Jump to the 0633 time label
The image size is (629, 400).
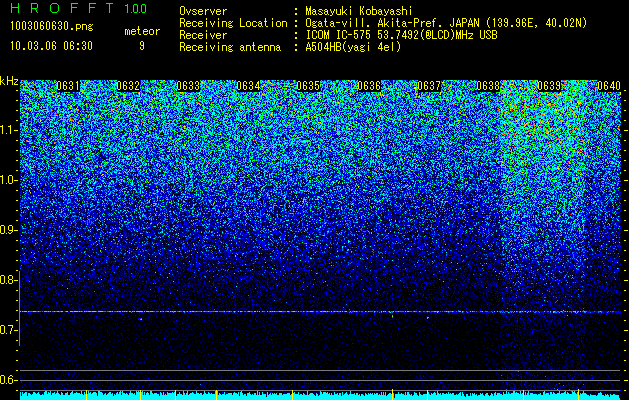click(188, 86)
